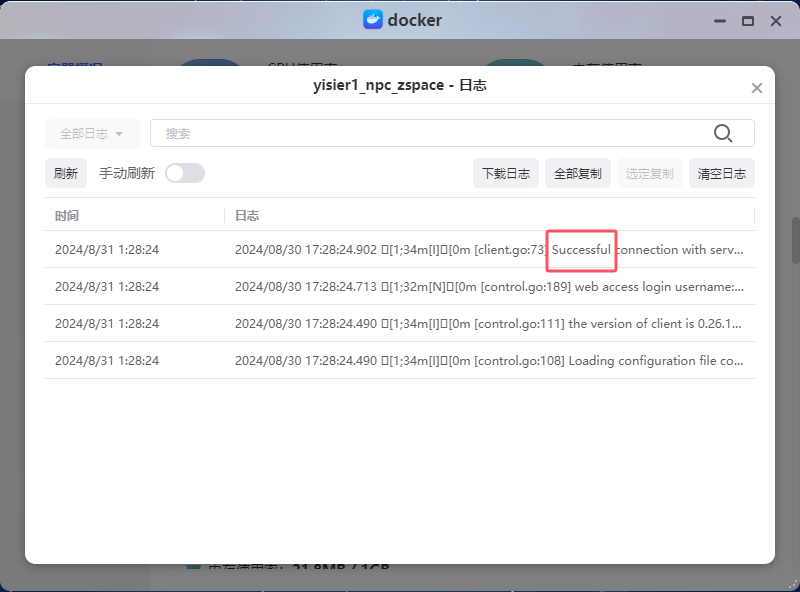Image resolution: width=800 pixels, height=592 pixels.
Task: Select the version of client log row
Action: (x=400, y=324)
